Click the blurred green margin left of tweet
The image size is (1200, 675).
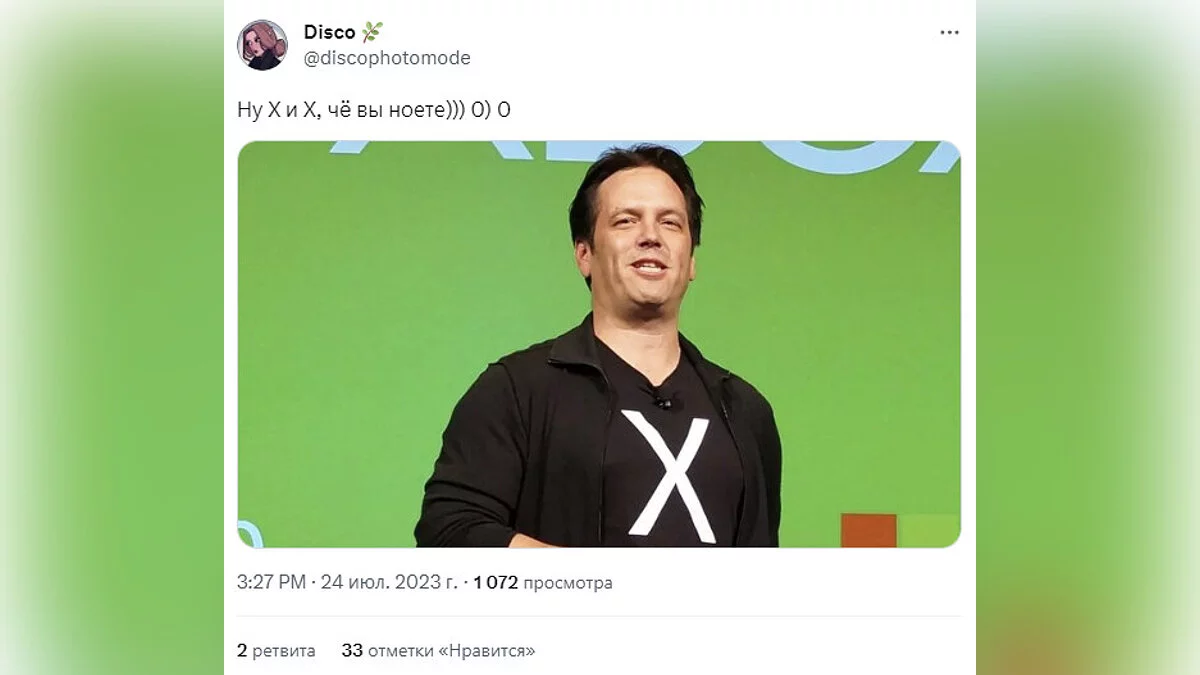click(x=112, y=337)
